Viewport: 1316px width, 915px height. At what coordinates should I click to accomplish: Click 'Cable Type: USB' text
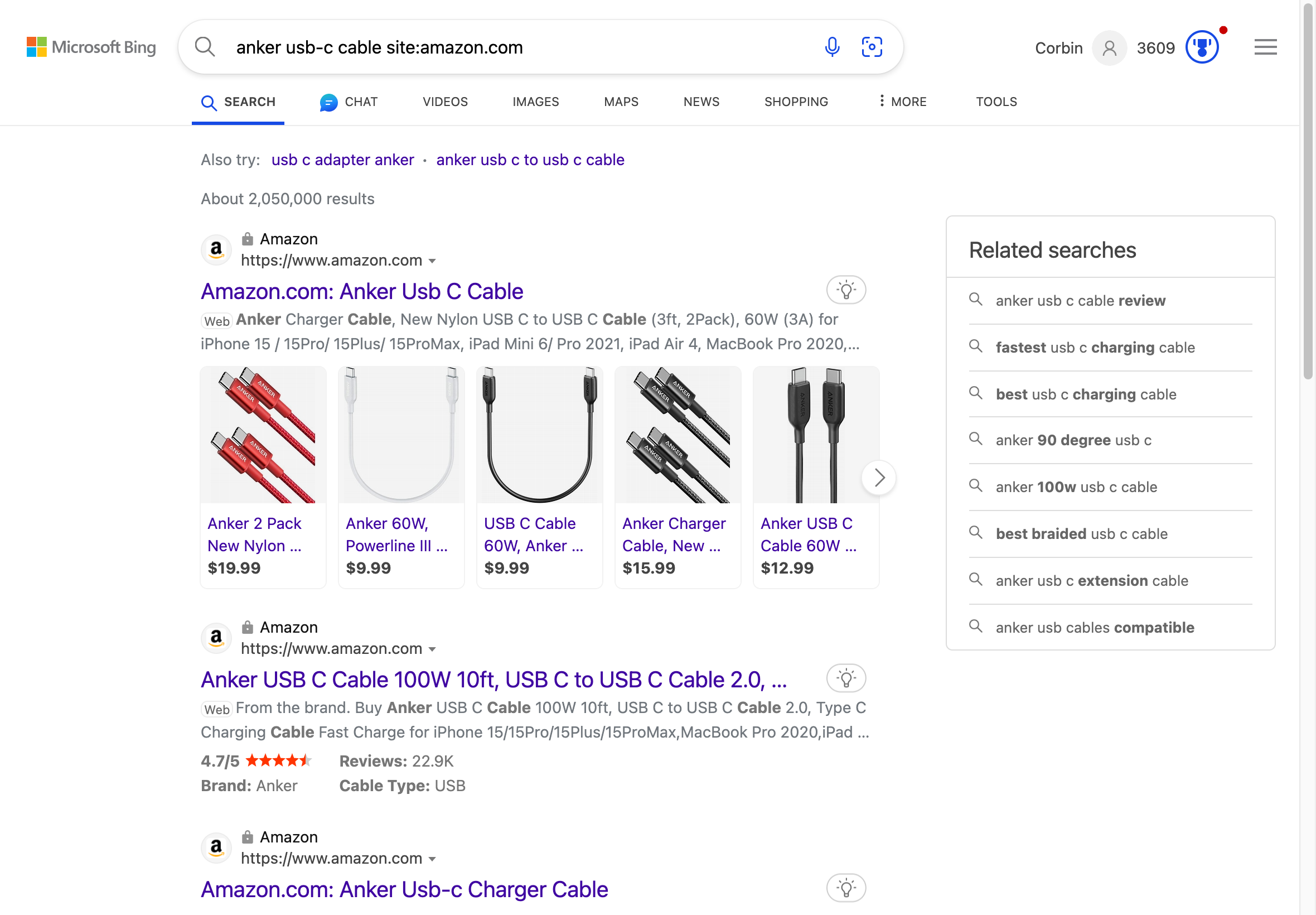pyautogui.click(x=402, y=786)
